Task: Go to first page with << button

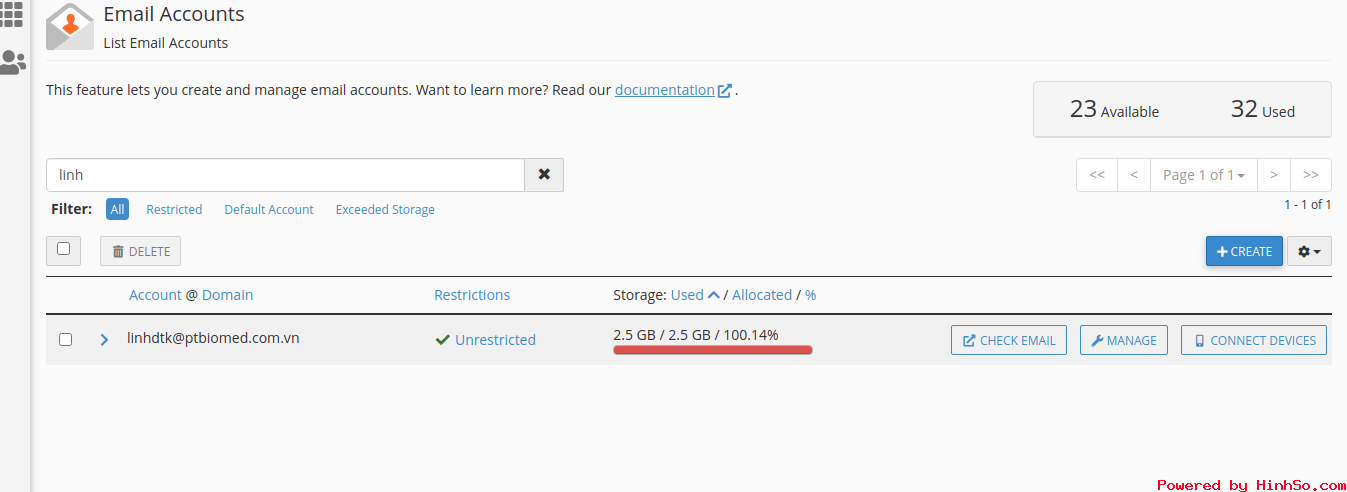Action: [1097, 174]
